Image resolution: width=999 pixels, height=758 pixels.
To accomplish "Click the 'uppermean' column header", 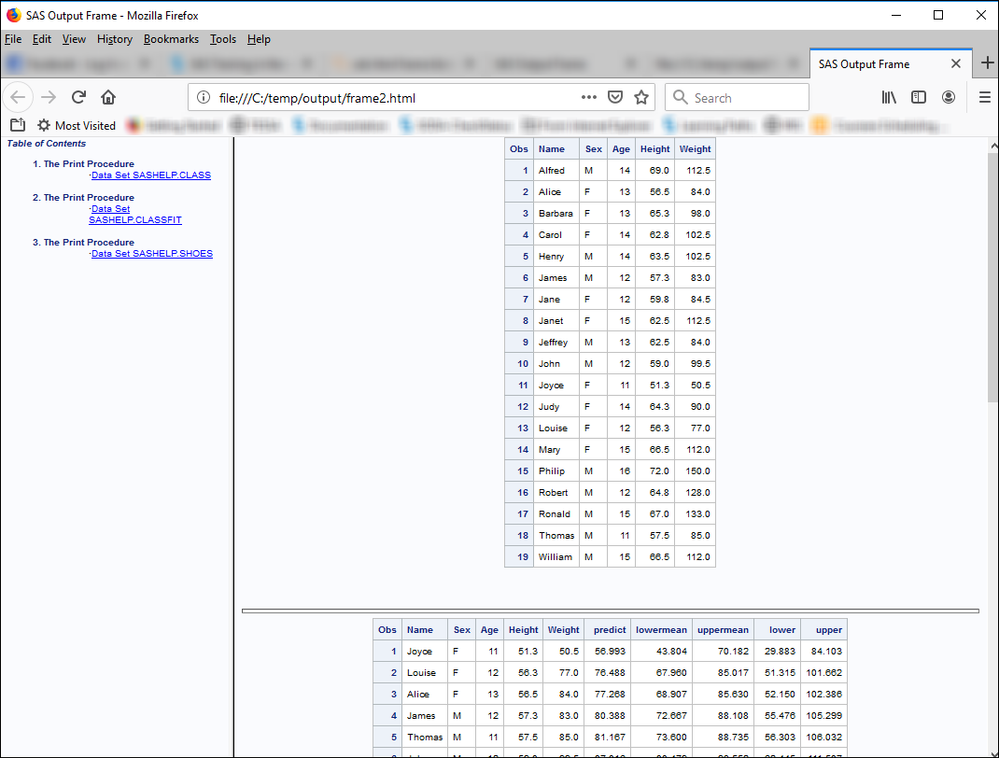I will [x=722, y=629].
